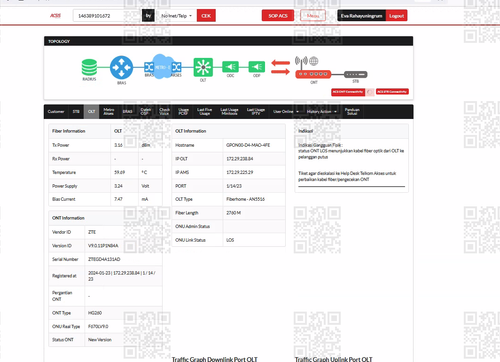
Task: Click the ODC icon in topology
Action: click(230, 67)
